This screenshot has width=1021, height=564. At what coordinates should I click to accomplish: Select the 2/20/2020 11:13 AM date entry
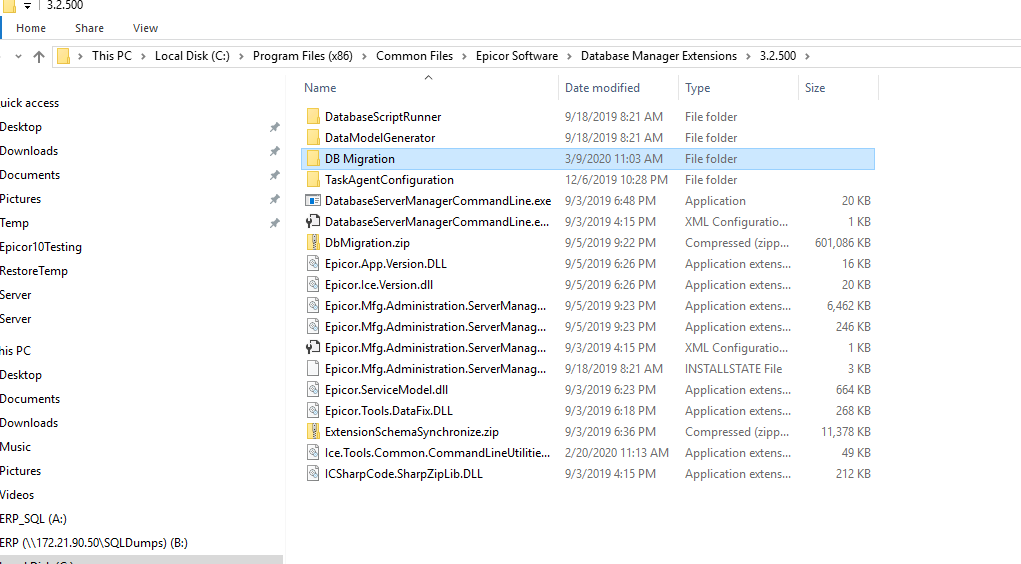[x=617, y=453]
